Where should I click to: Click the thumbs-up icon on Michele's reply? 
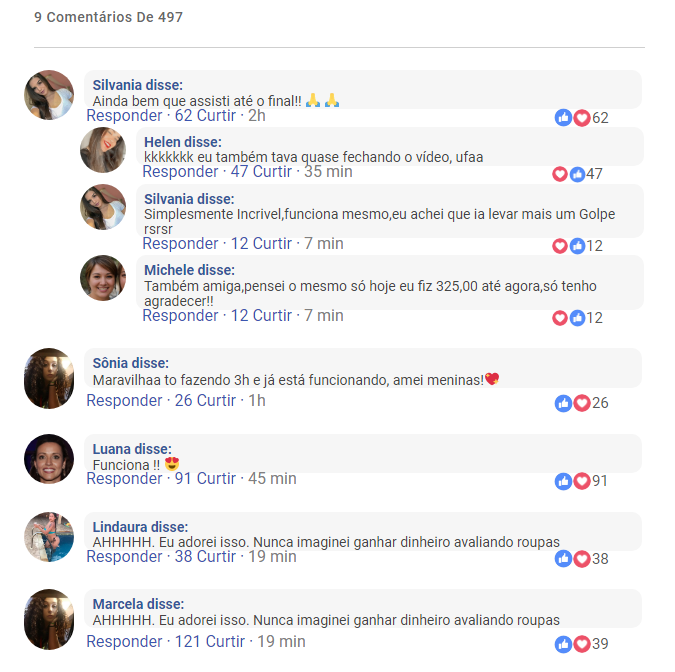click(x=577, y=318)
